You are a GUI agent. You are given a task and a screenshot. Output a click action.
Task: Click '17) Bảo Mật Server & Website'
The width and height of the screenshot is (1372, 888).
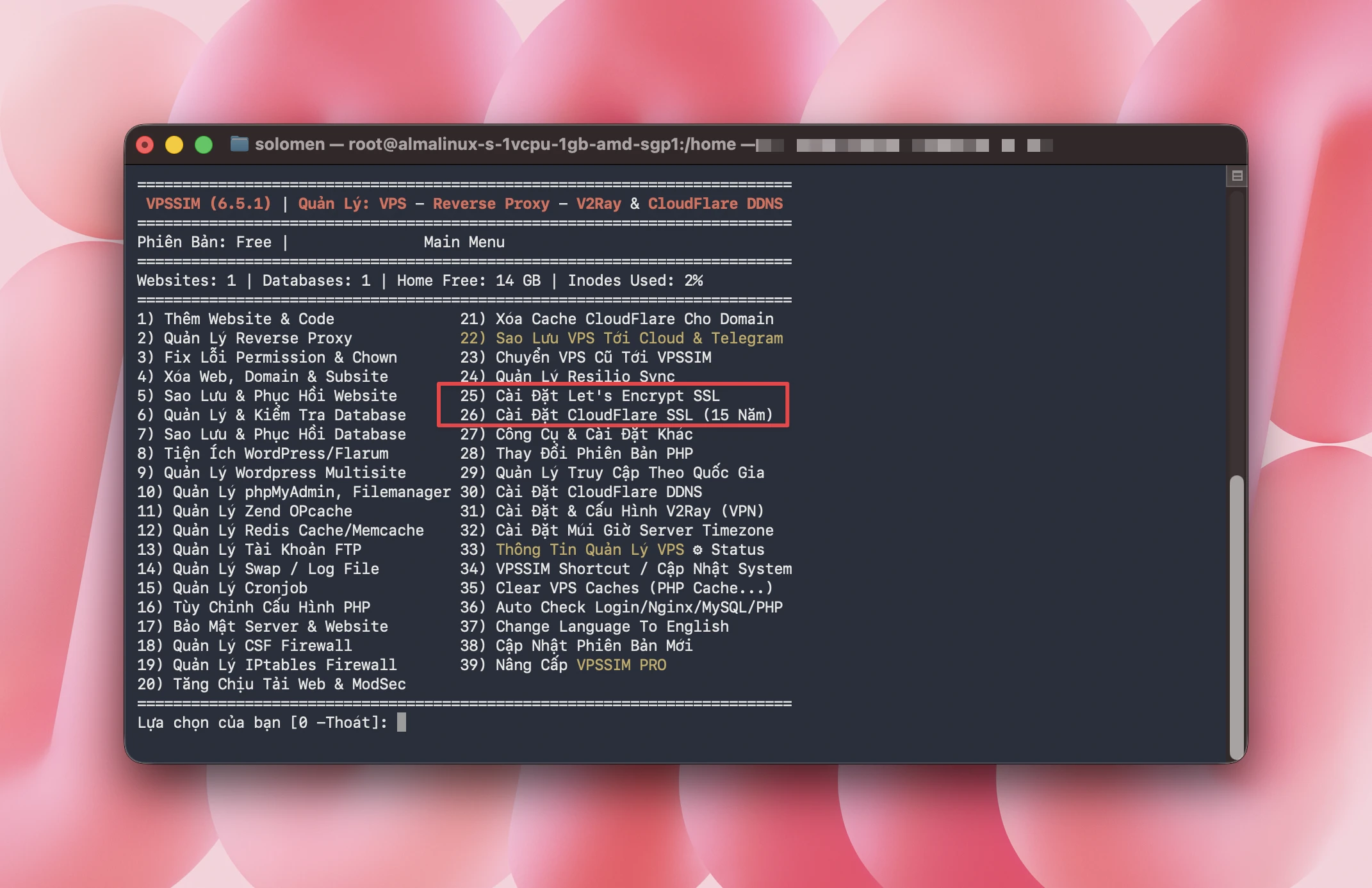[263, 627]
